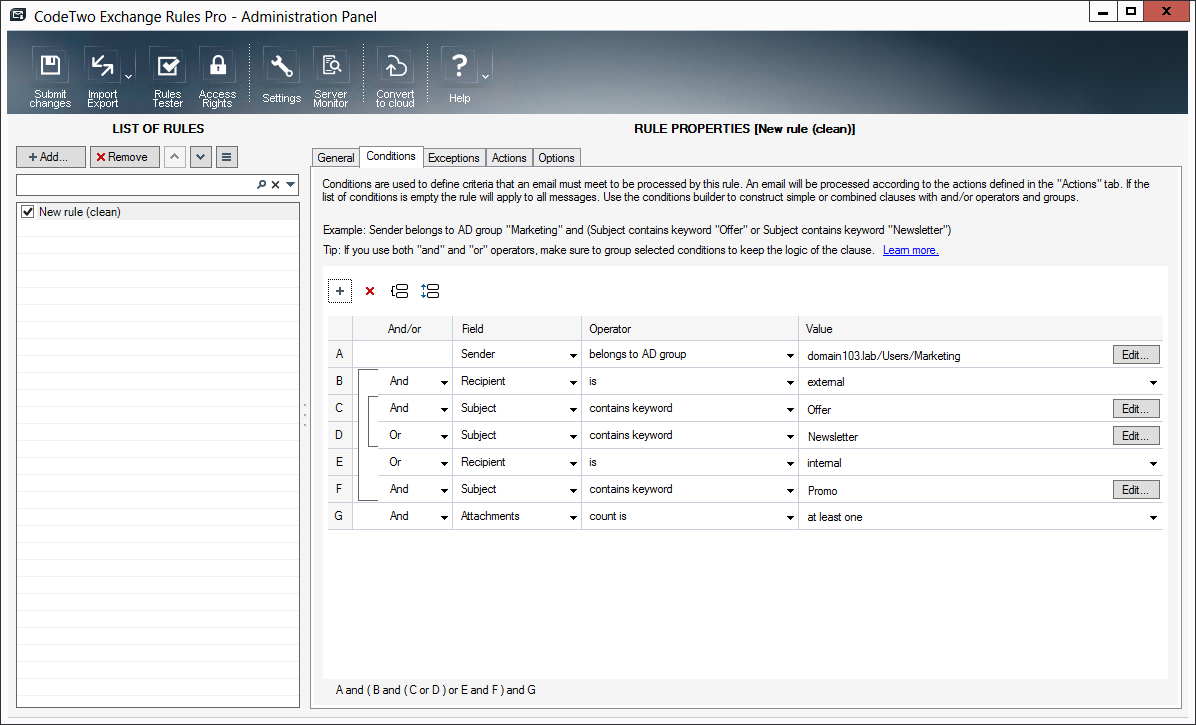Select the Conditions tab
The image size is (1196, 725).
pos(391,156)
